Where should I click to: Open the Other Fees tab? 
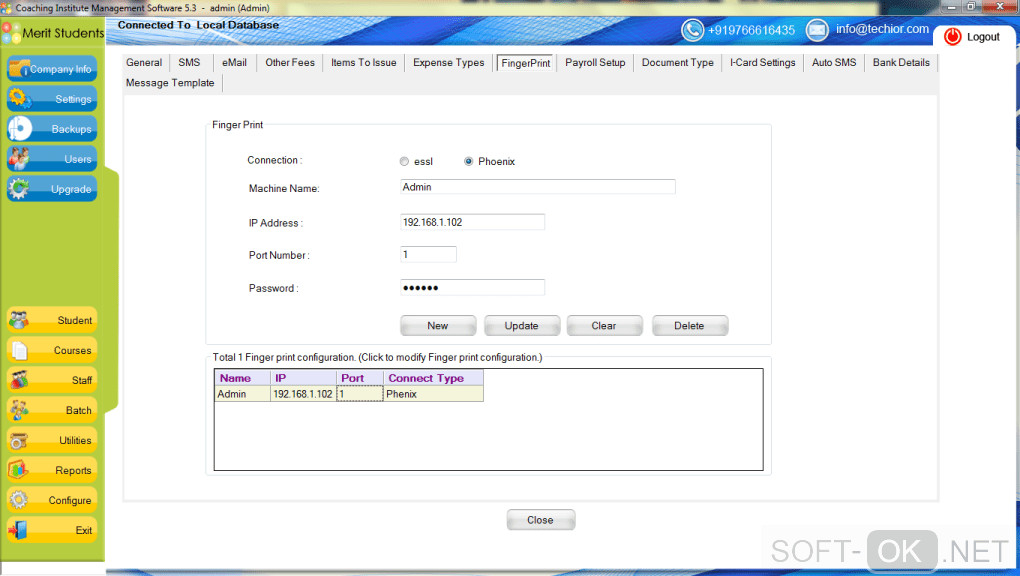point(289,62)
